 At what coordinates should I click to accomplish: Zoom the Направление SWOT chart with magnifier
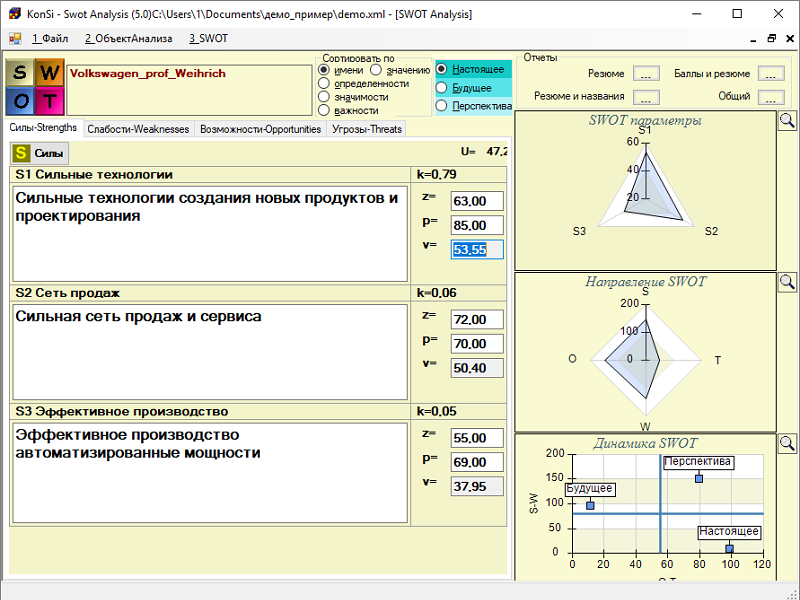(787, 282)
